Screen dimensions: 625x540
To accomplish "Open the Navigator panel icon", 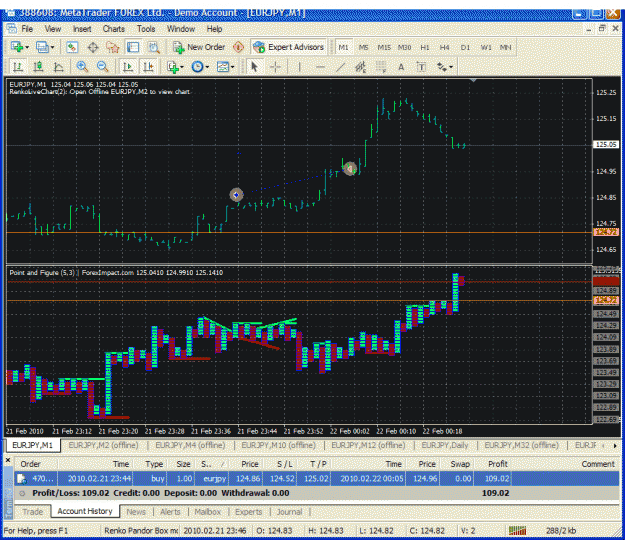I will point(113,47).
